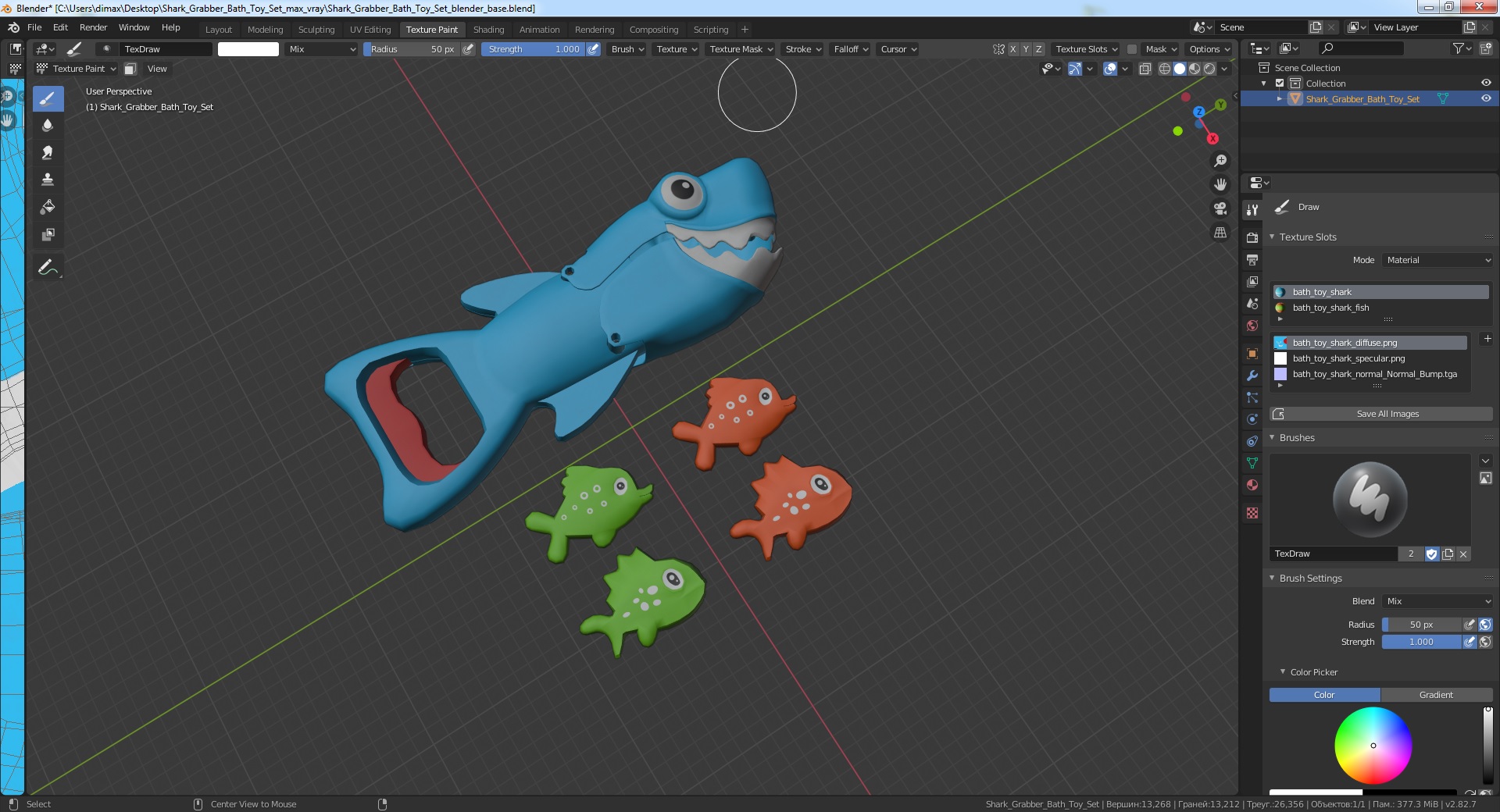Open the Render properties tab icon

(1252, 238)
